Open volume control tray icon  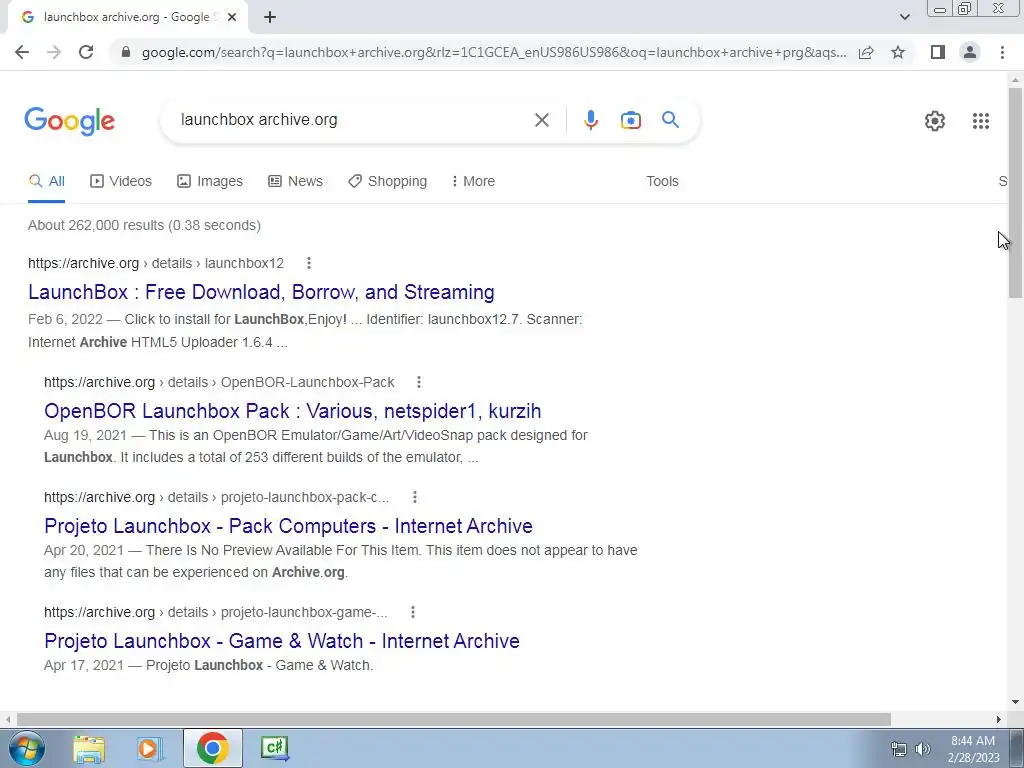tap(923, 749)
